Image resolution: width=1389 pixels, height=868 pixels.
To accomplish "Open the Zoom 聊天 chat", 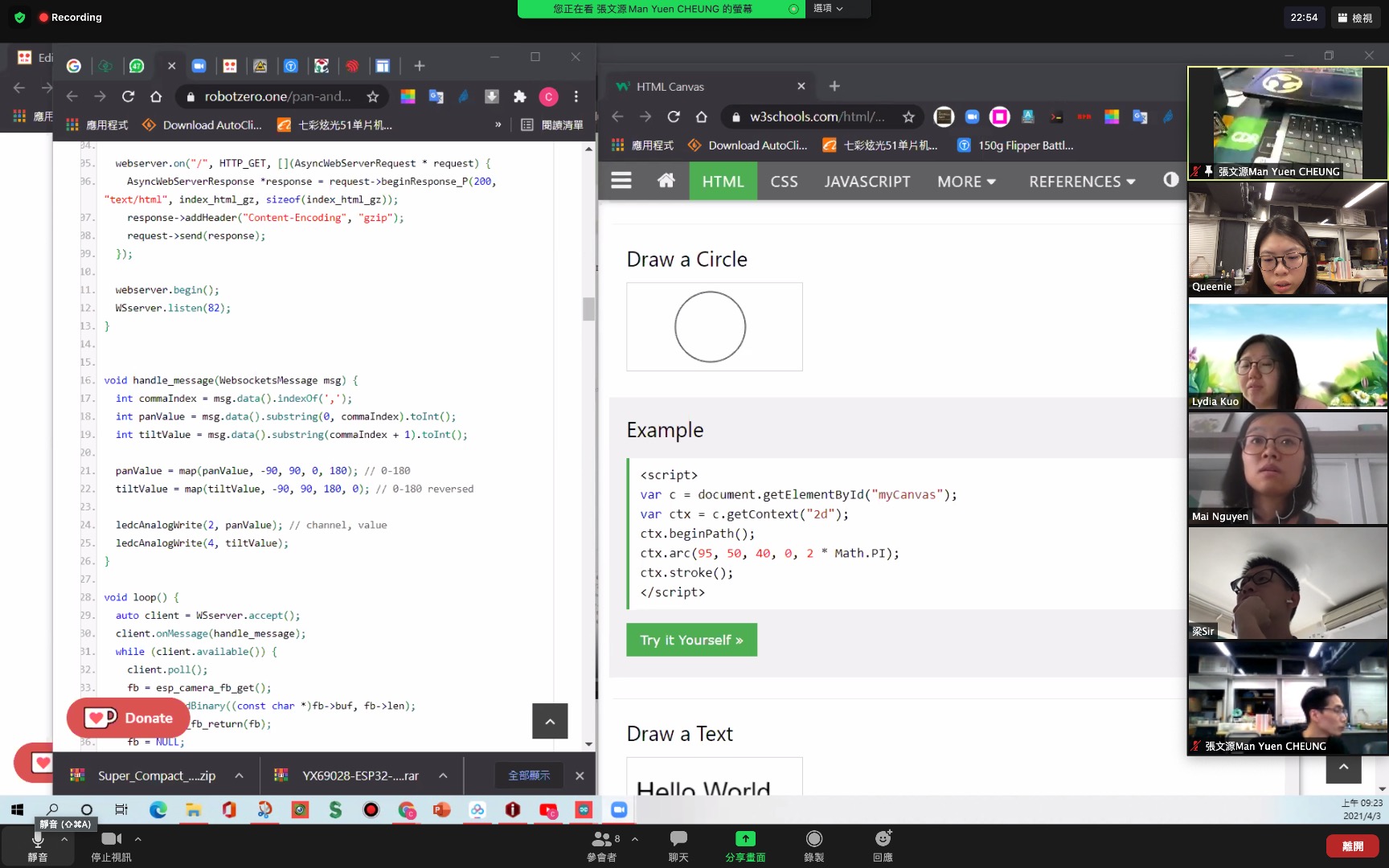I will point(678,847).
